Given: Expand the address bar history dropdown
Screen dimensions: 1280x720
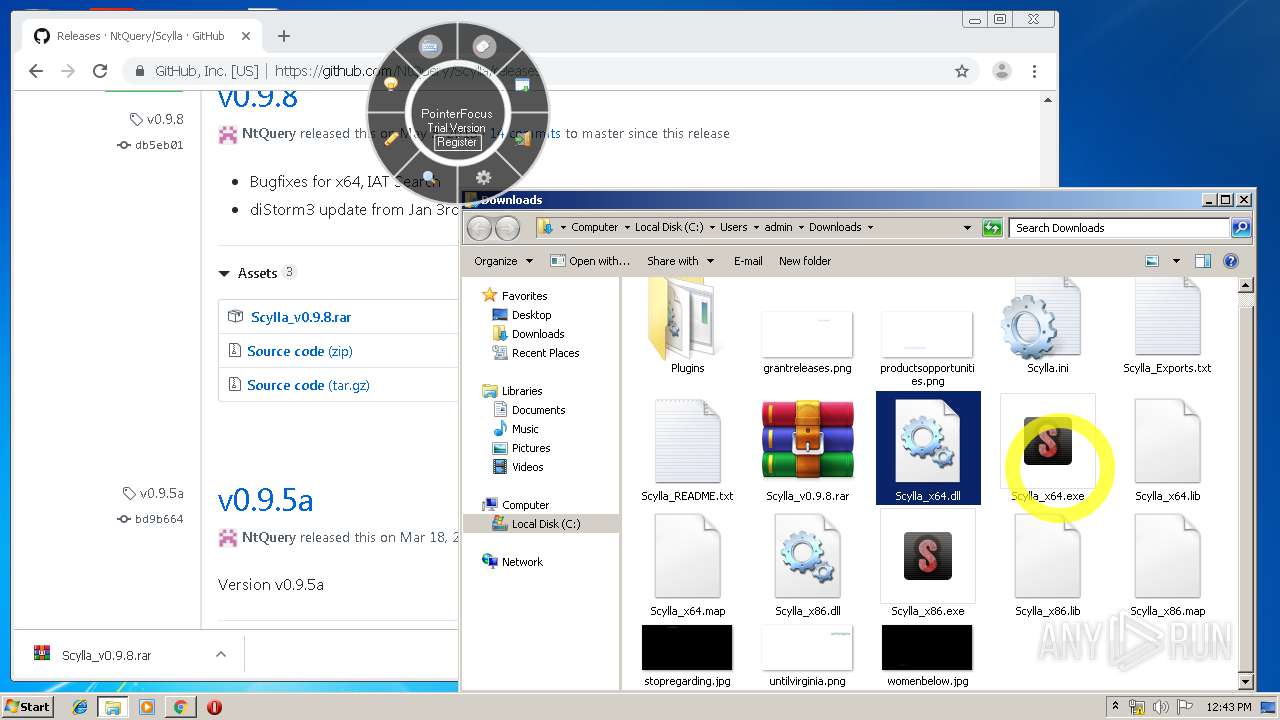Looking at the screenshot, I should 967,228.
